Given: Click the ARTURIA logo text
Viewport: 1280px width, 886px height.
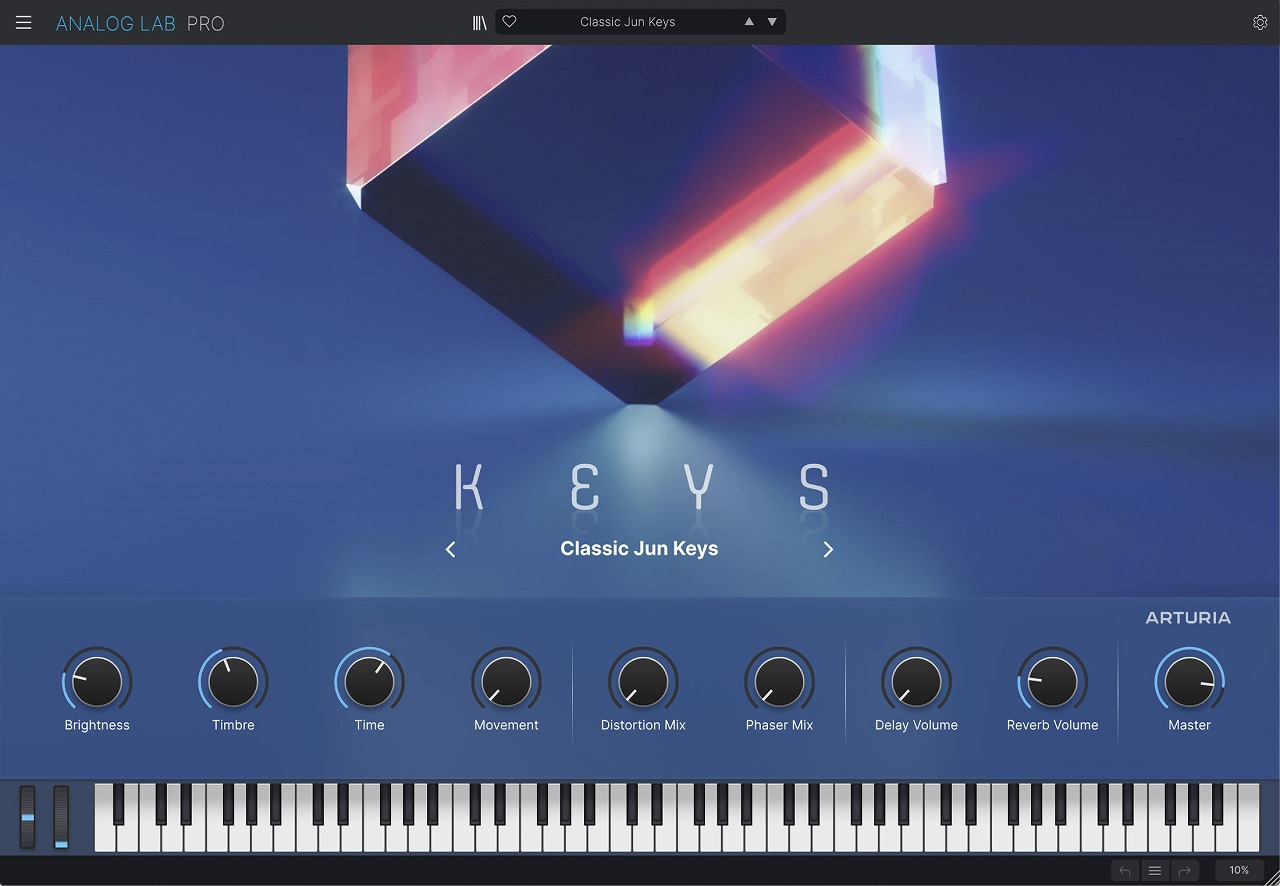Looking at the screenshot, I should pos(1188,618).
